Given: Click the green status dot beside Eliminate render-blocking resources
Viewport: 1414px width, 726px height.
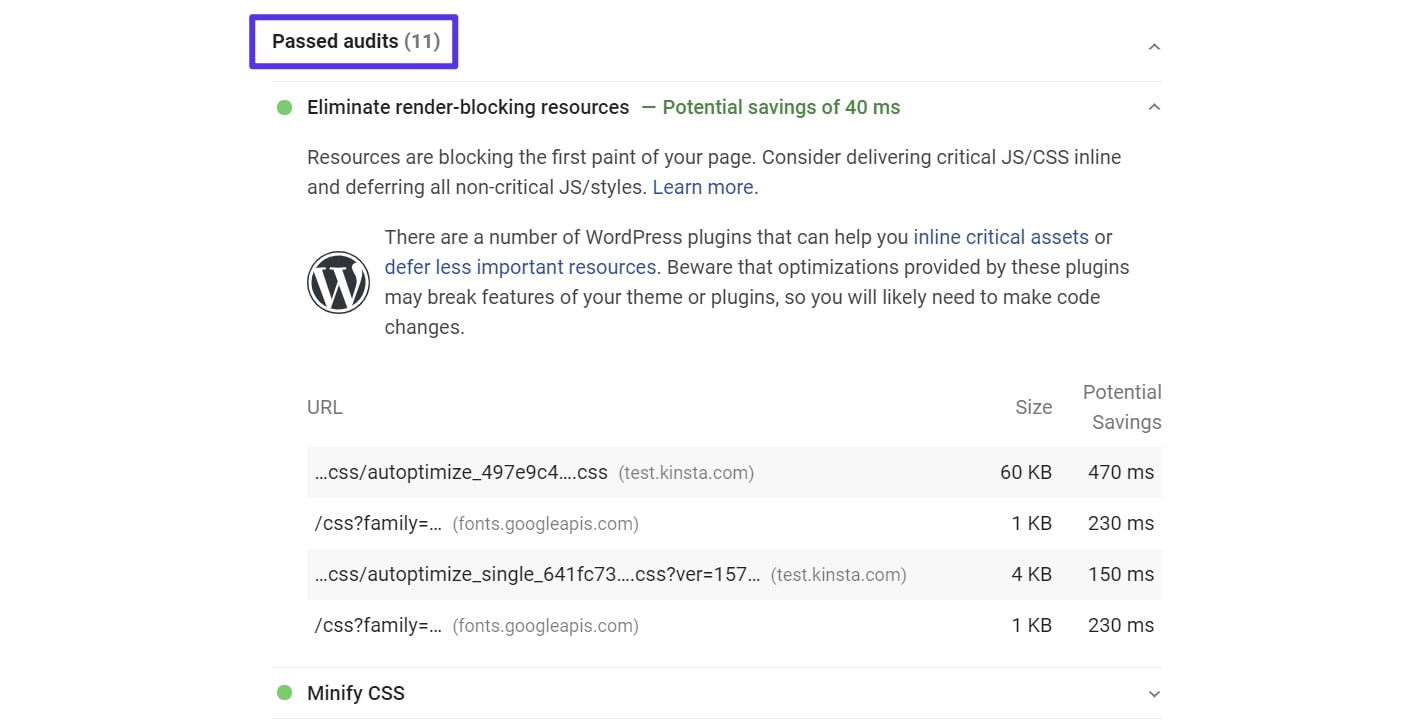Looking at the screenshot, I should [284, 107].
